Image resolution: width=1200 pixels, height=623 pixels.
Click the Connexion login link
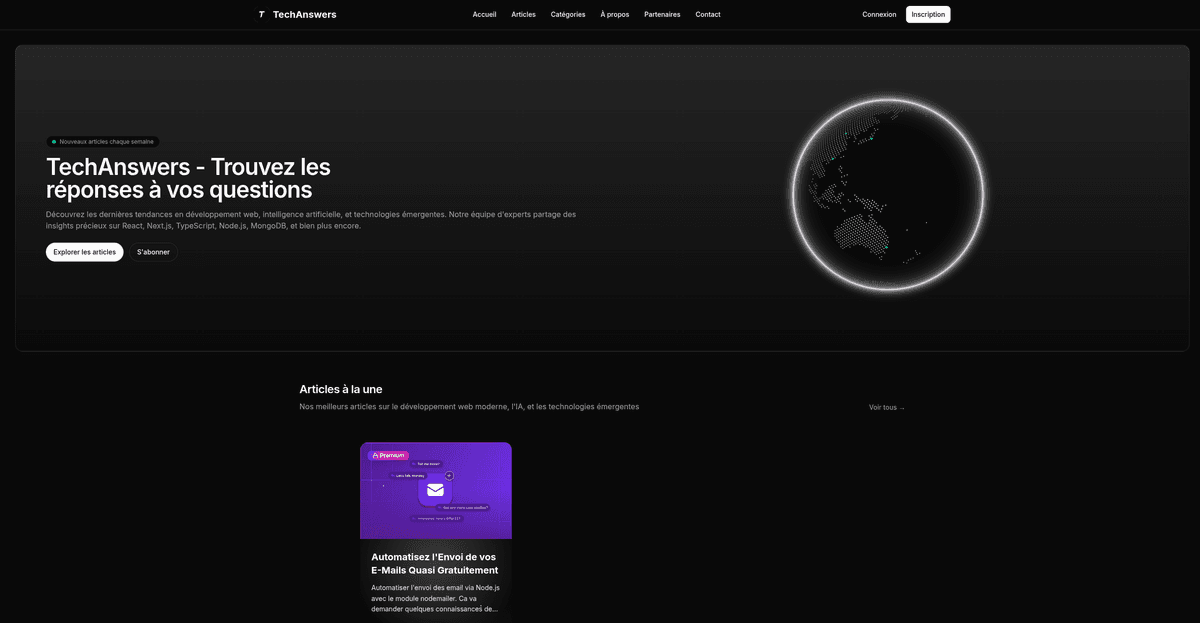pos(879,14)
